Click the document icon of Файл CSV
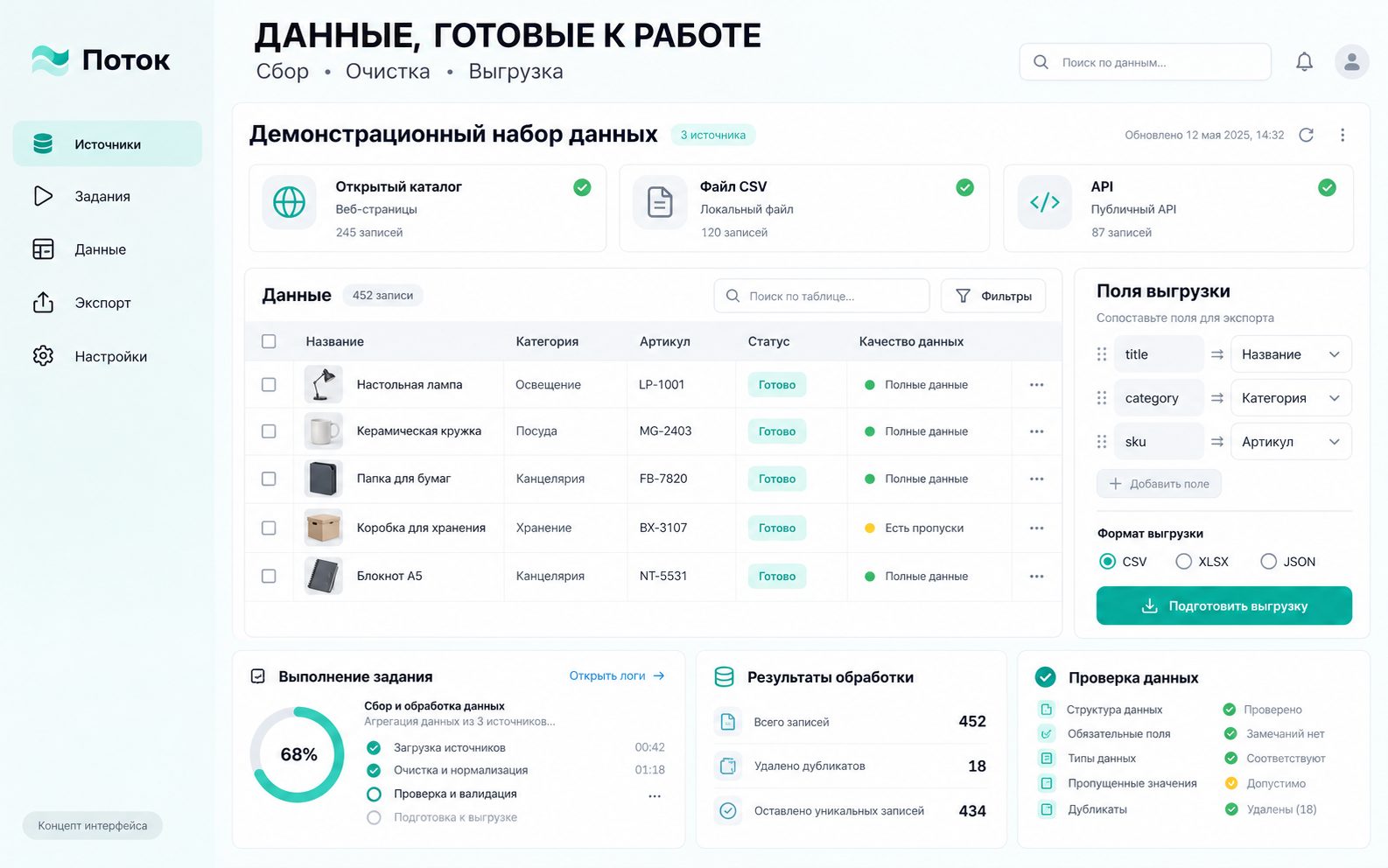Screen dimensions: 1388x868 660,202
